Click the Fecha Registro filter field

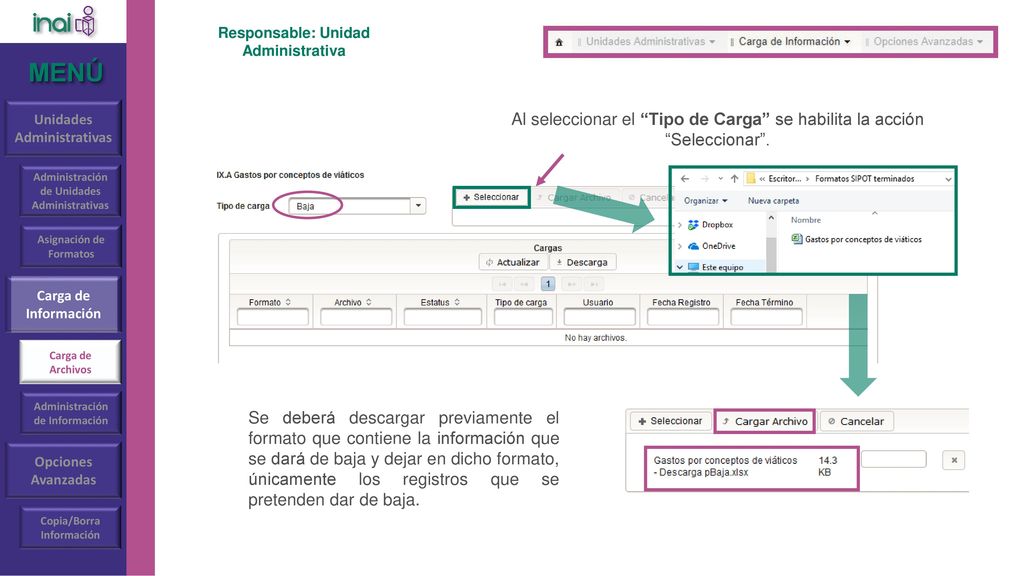click(x=682, y=317)
